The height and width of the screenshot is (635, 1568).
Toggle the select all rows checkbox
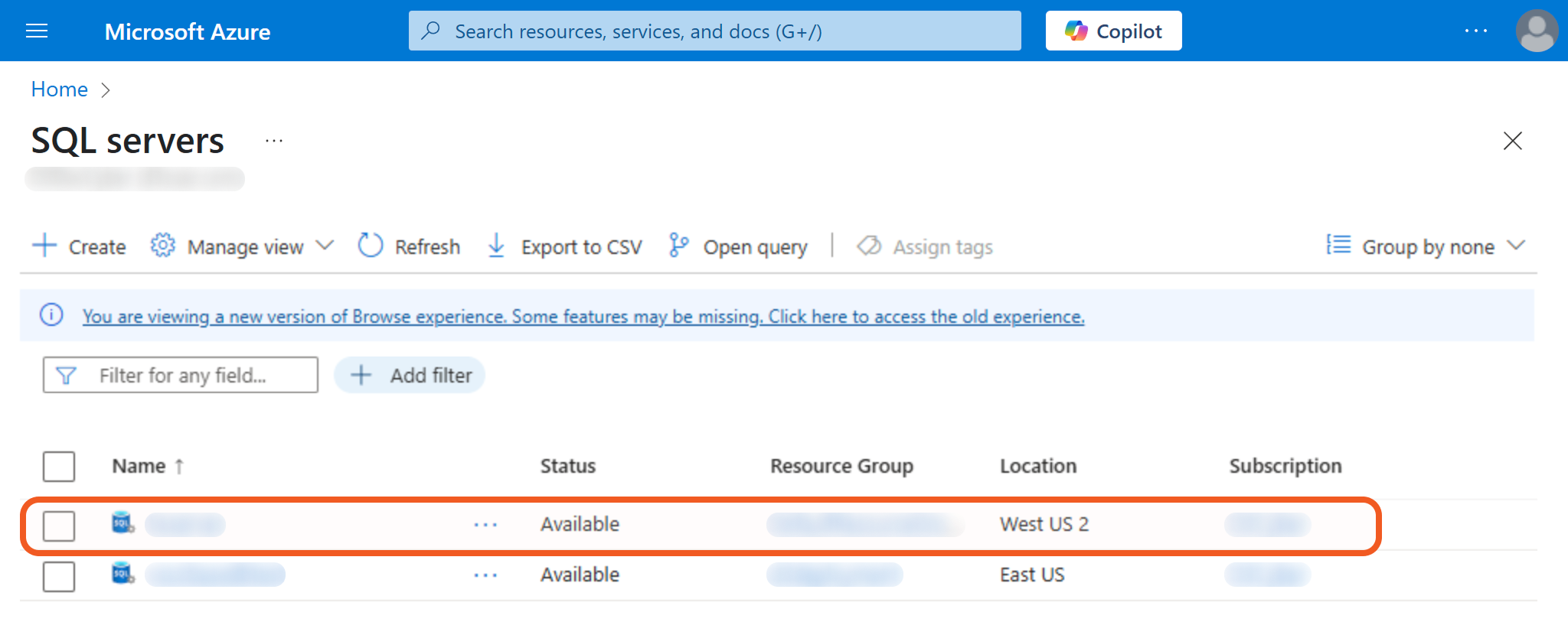click(x=59, y=466)
